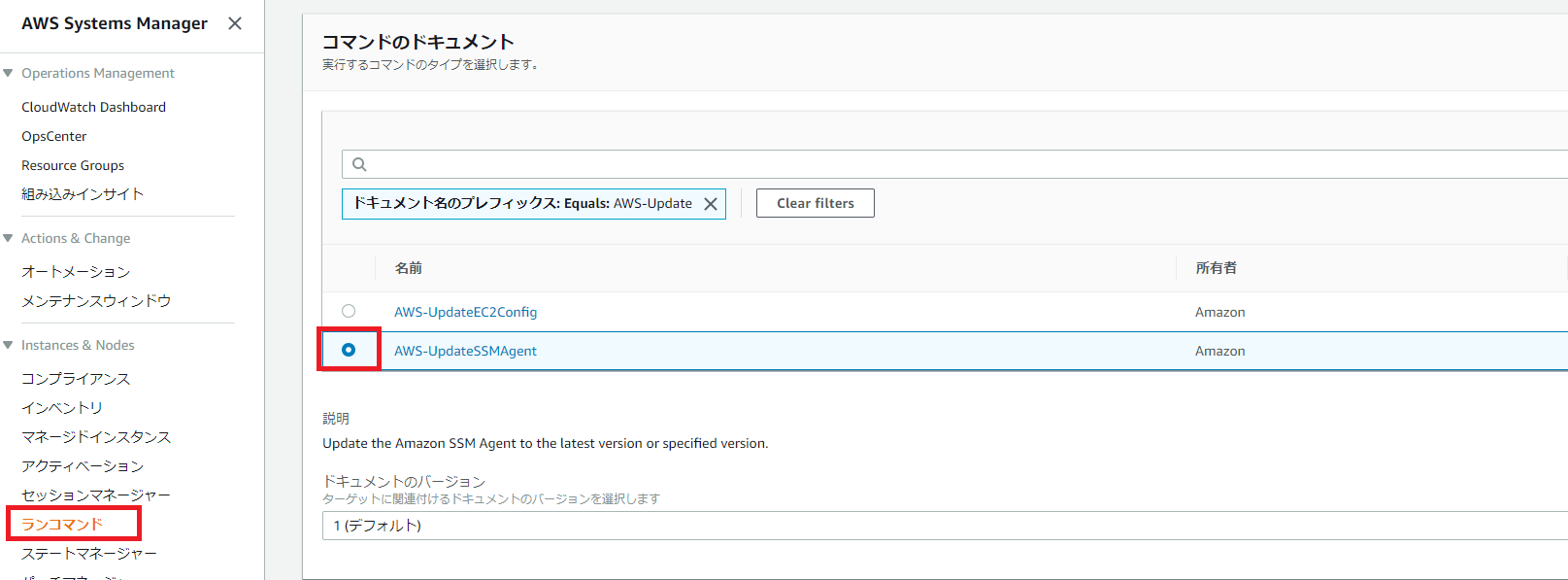Click Amazon owner in AWS-UpdateEC2Config row
The image size is (1568, 580).
point(1219,312)
